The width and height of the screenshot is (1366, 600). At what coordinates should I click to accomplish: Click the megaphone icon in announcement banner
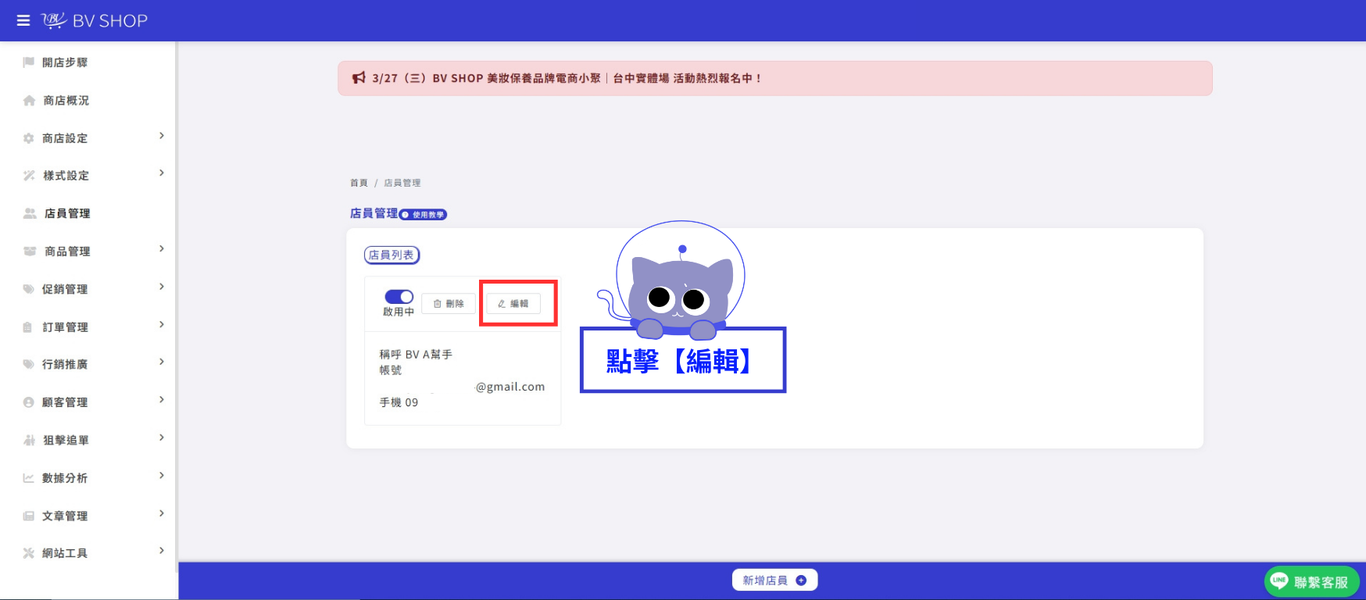tap(359, 78)
